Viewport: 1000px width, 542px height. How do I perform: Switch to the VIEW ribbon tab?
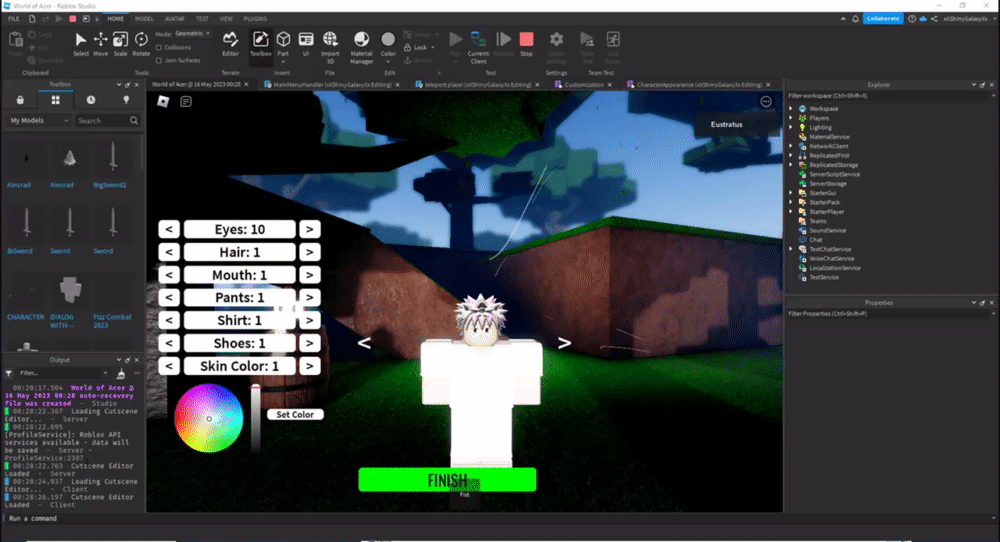[x=226, y=19]
